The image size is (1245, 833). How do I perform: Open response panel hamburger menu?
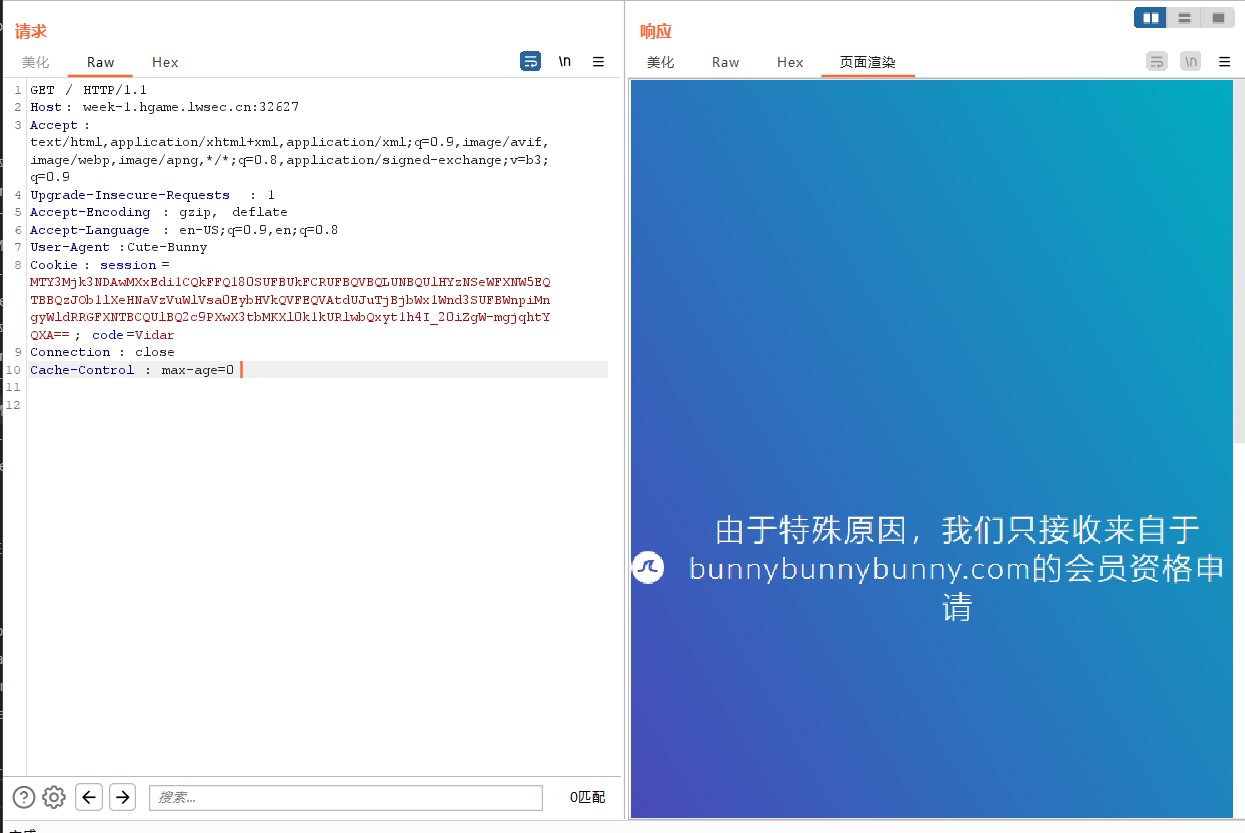click(1224, 61)
